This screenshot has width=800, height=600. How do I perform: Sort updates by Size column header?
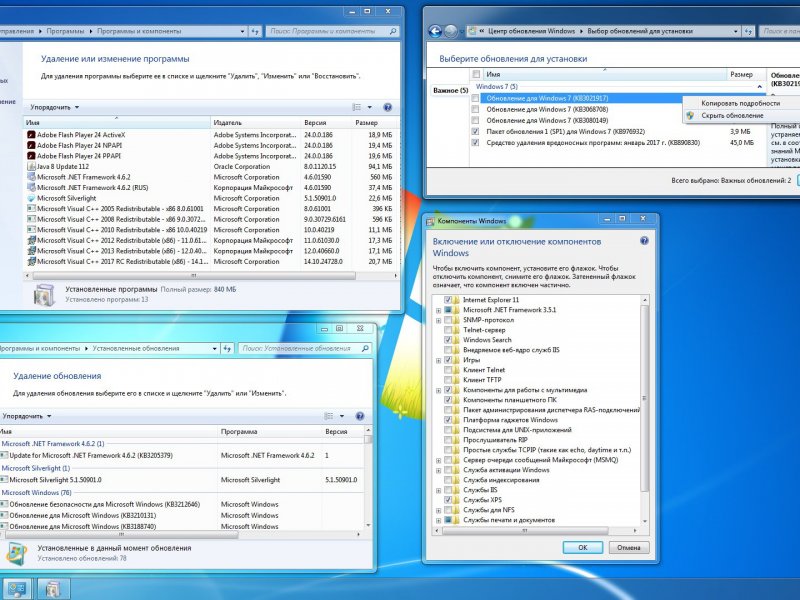point(746,74)
